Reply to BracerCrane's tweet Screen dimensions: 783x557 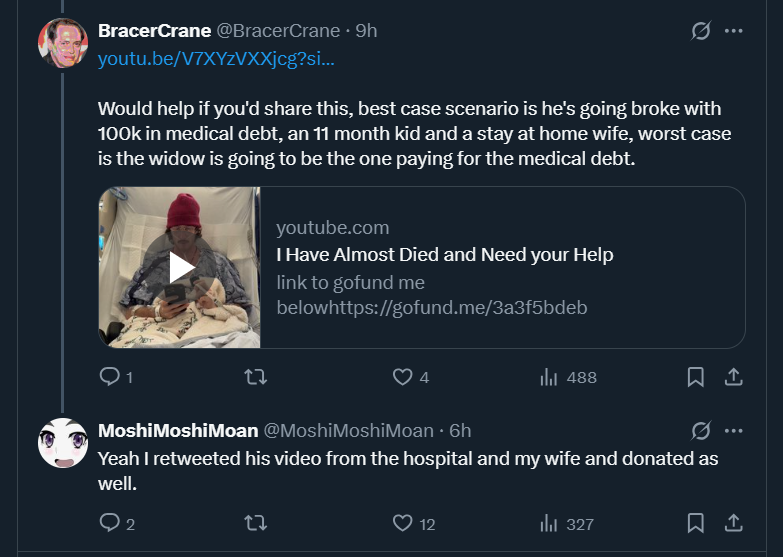coord(110,377)
